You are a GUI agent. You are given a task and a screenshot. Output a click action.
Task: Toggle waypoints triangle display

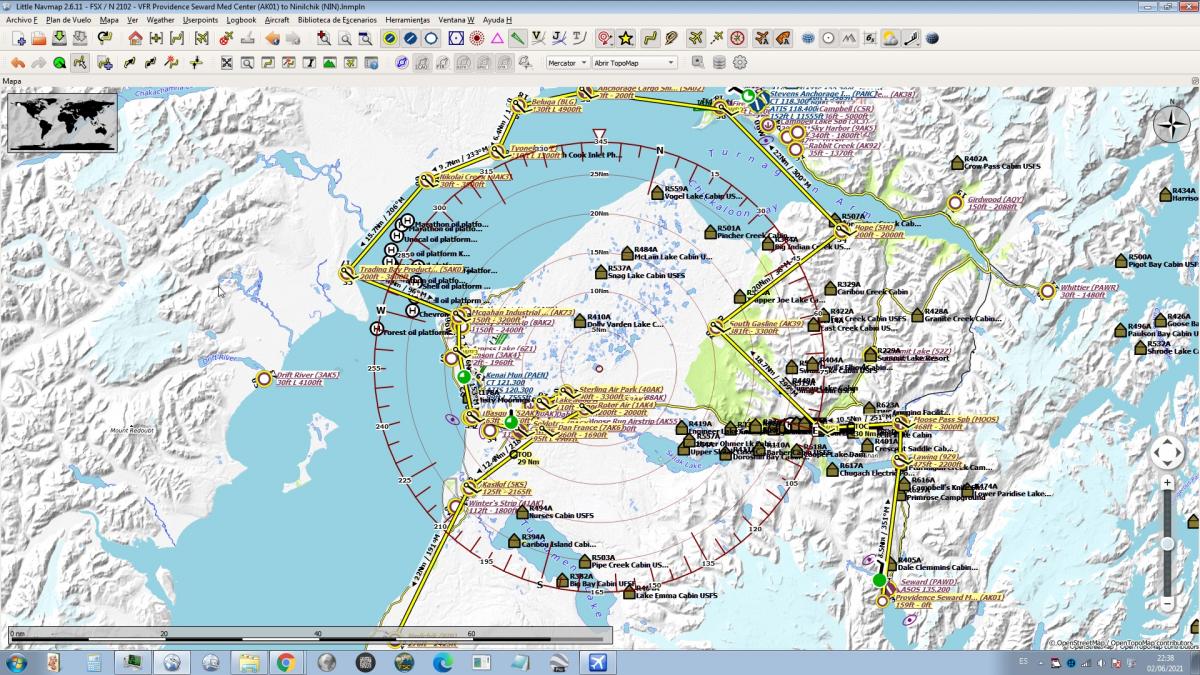[497, 38]
